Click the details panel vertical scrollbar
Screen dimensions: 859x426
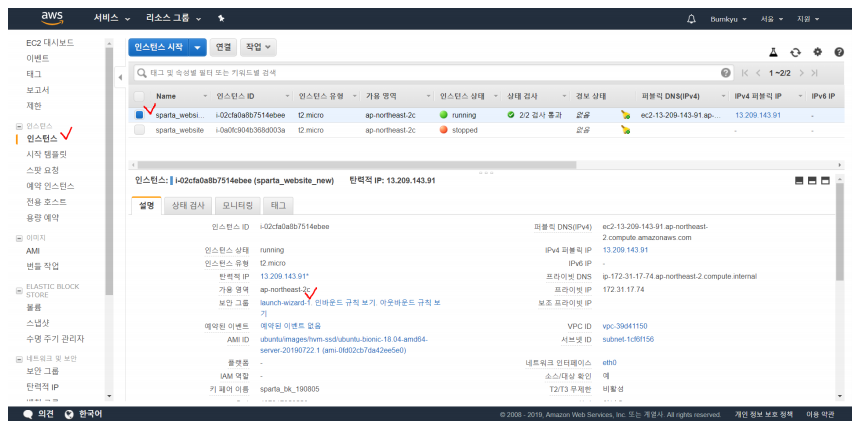(840, 232)
